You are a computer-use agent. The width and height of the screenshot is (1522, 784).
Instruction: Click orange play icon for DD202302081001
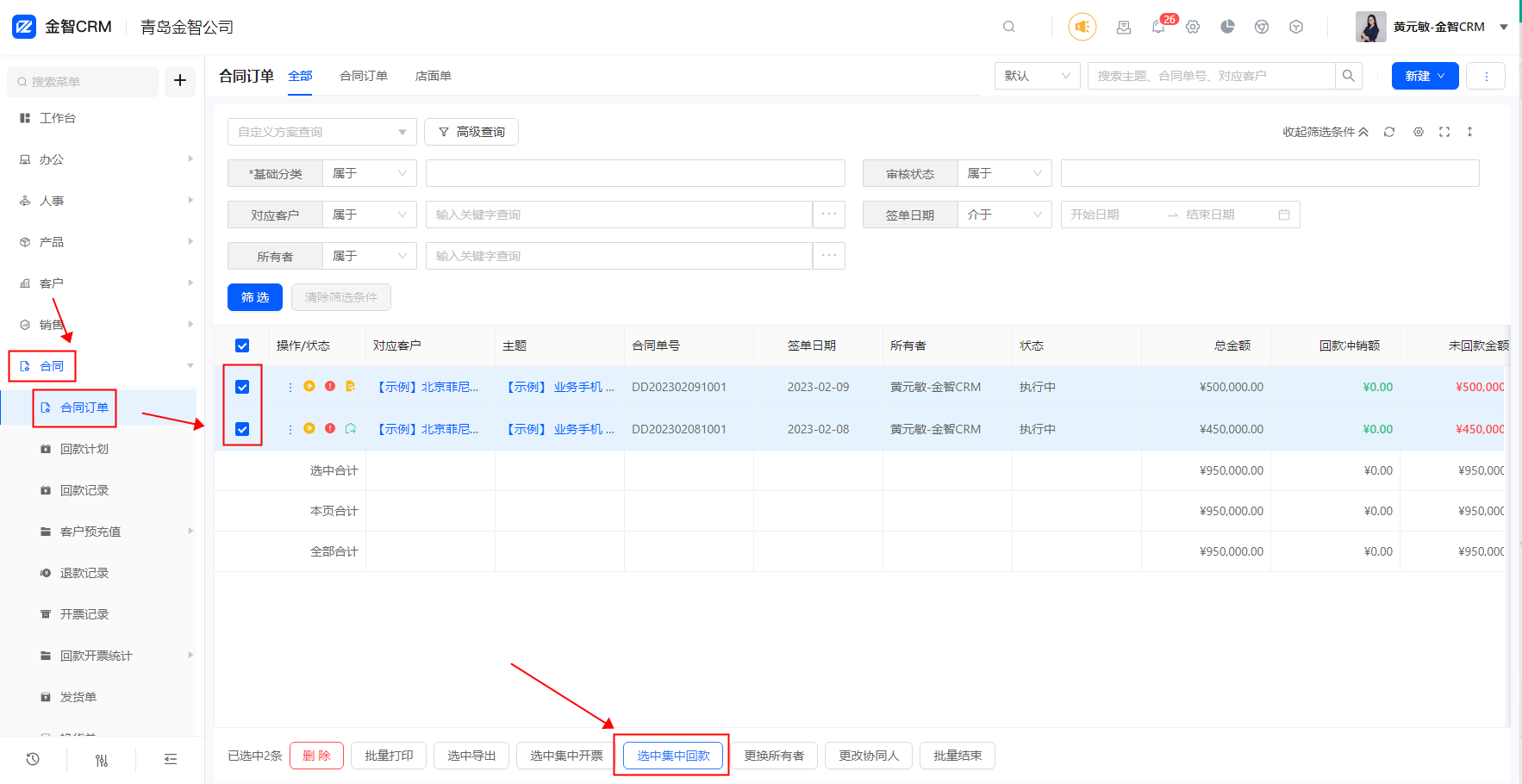click(x=309, y=428)
